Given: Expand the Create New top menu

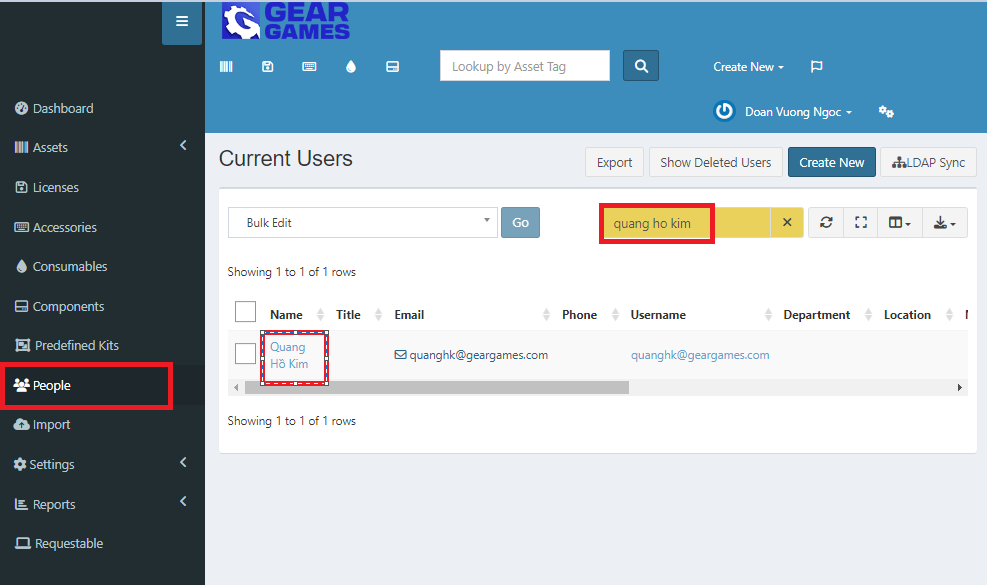Looking at the screenshot, I should (748, 67).
